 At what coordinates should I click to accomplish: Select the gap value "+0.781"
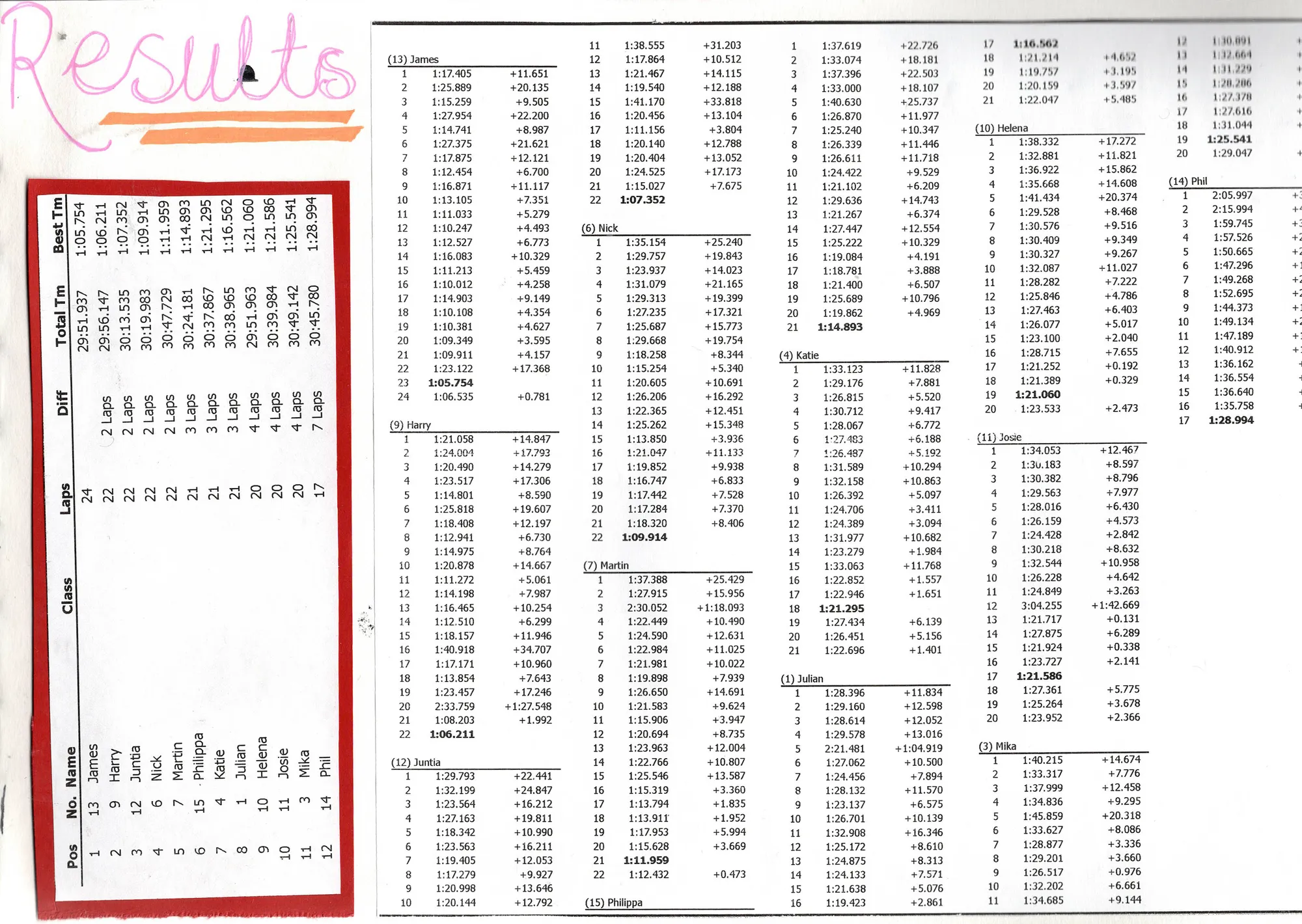click(x=533, y=396)
